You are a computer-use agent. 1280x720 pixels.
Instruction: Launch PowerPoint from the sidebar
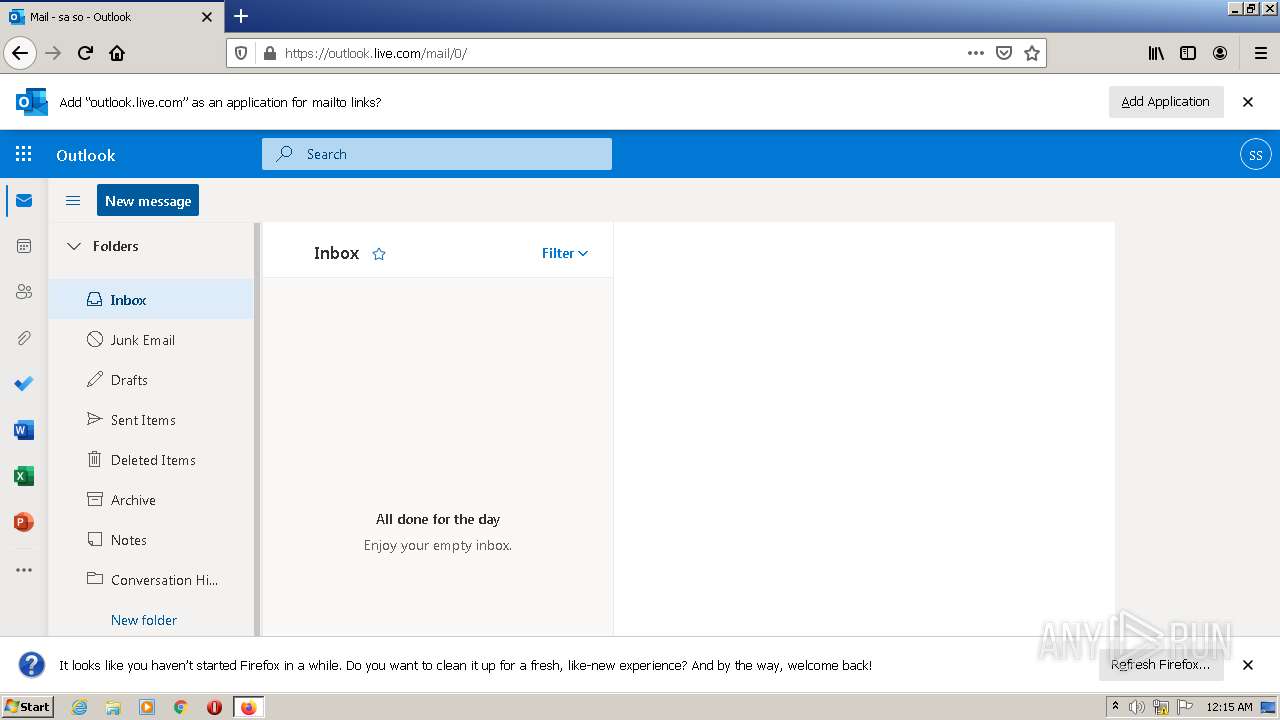[24, 522]
